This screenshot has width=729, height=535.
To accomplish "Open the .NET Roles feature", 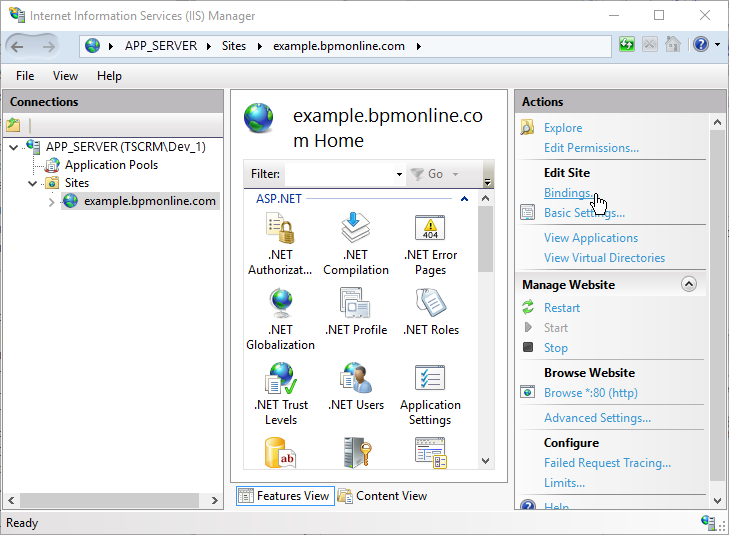I will point(431,303).
